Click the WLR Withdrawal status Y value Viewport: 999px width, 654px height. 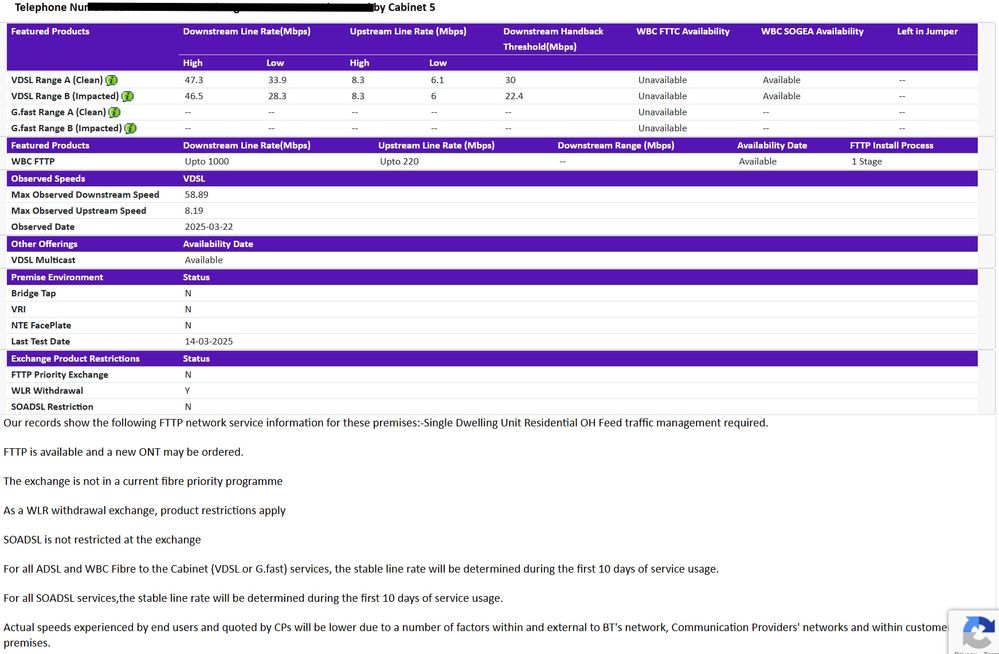(187, 391)
